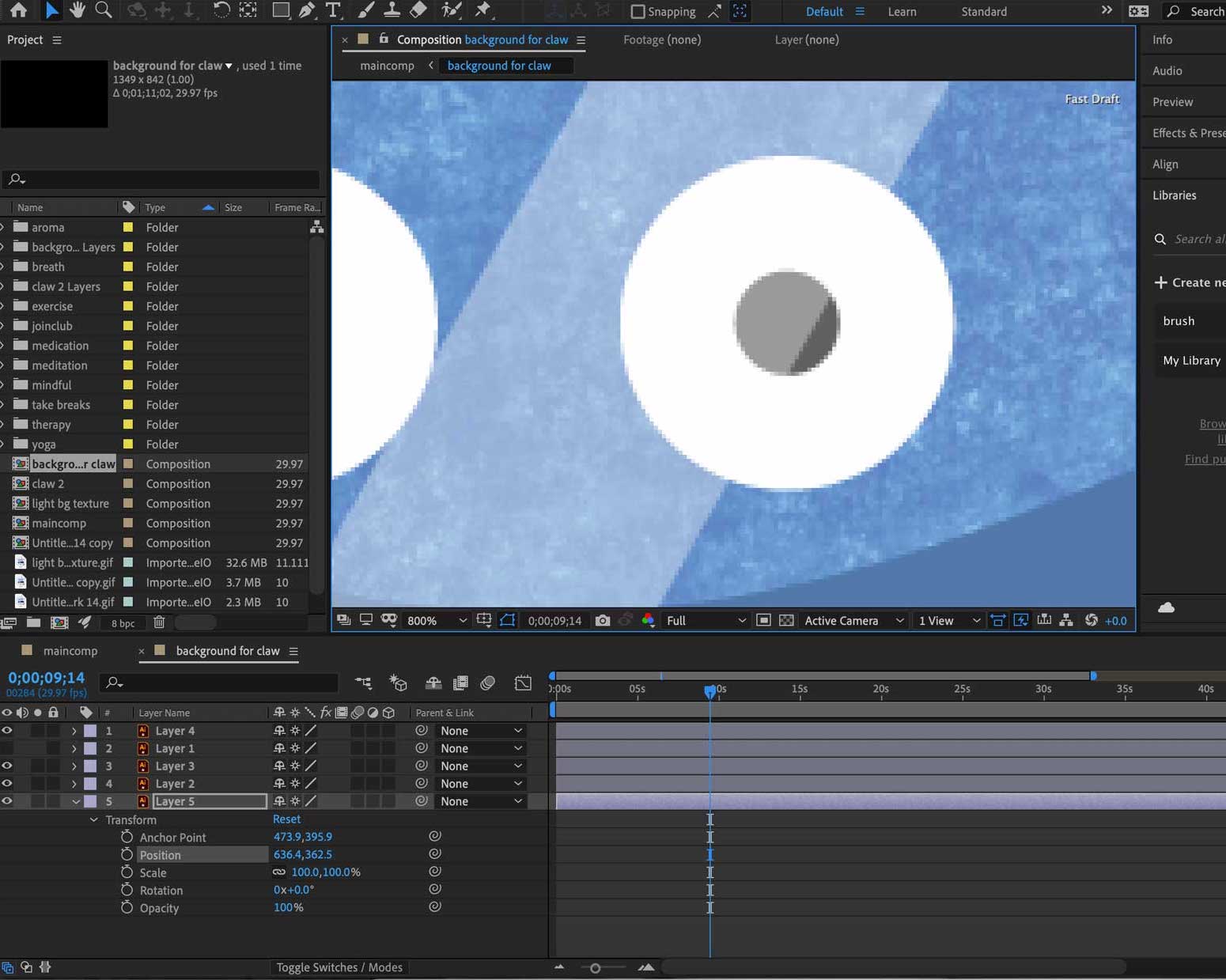Open the Effects & Presets panel
Screen dimensions: 1226x980
coord(1188,133)
